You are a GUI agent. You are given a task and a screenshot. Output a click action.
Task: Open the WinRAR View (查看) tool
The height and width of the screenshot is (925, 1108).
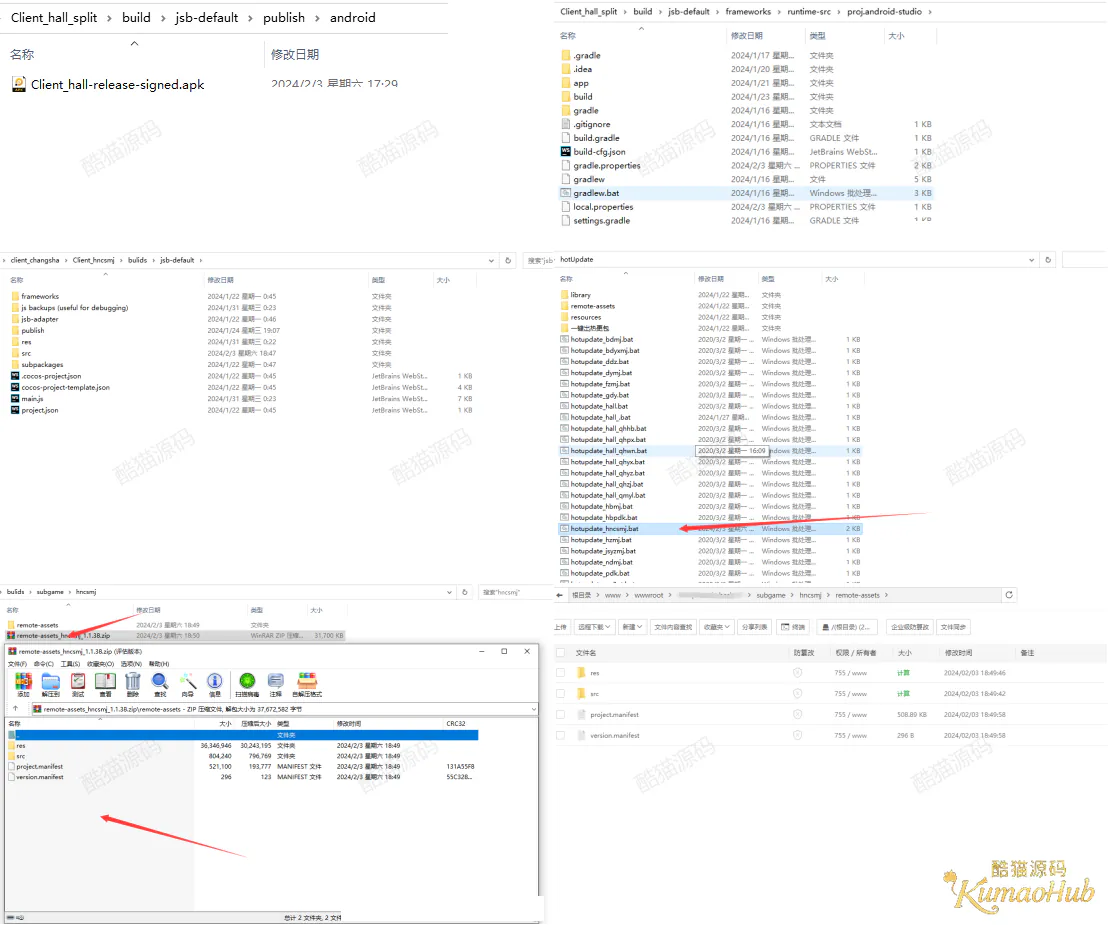105,683
